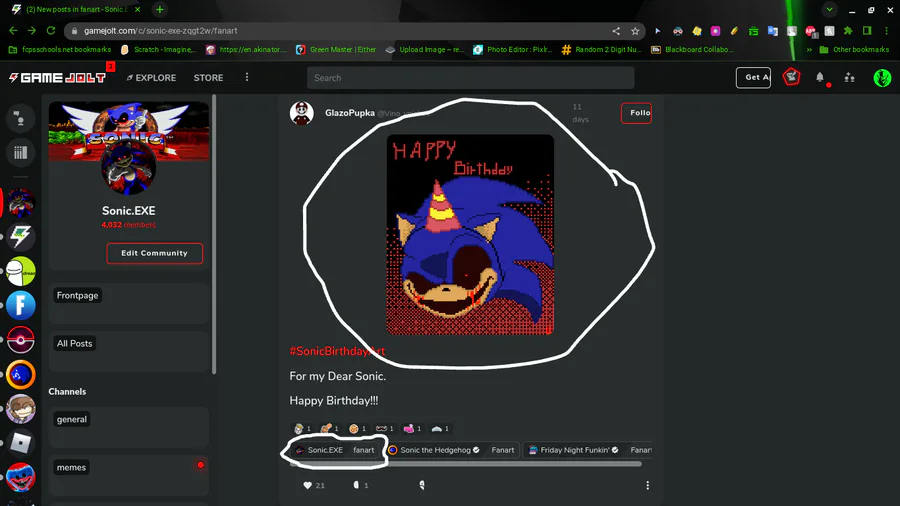900x506 pixels.
Task: Click the pink flamingo sticker reaction
Action: (x=412, y=429)
